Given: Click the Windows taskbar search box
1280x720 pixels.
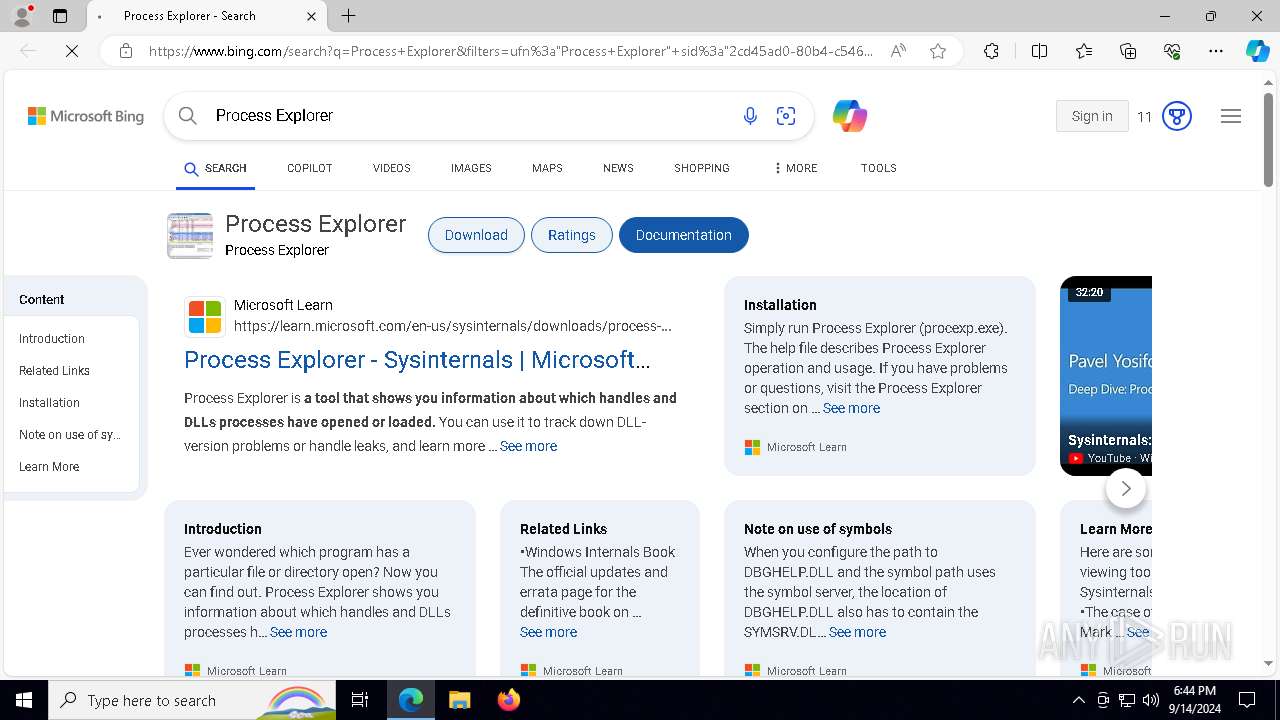Looking at the screenshot, I should (192, 700).
